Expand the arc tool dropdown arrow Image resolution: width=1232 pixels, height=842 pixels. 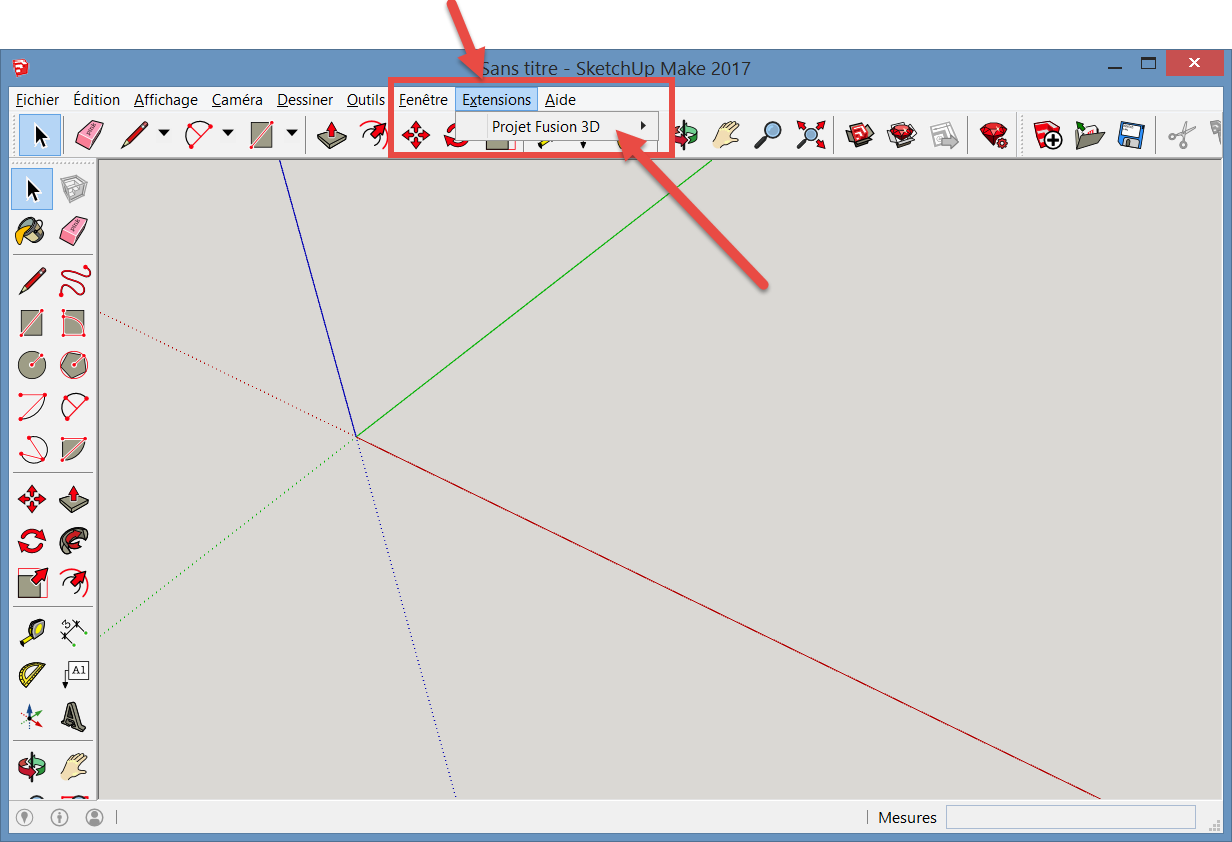pos(227,133)
